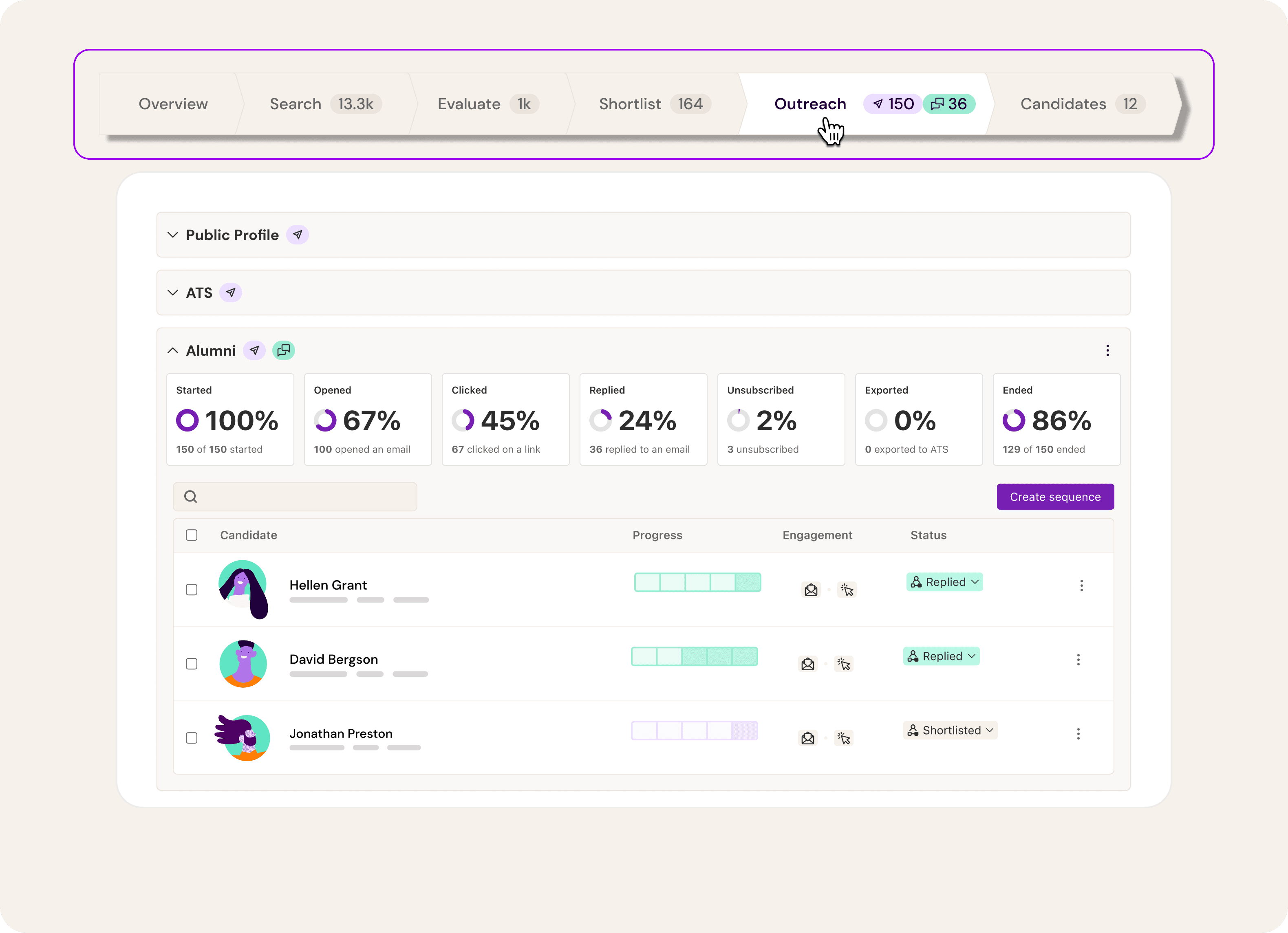Viewport: 1288px width, 933px height.
Task: Click the send icon beside ATS
Action: point(231,293)
